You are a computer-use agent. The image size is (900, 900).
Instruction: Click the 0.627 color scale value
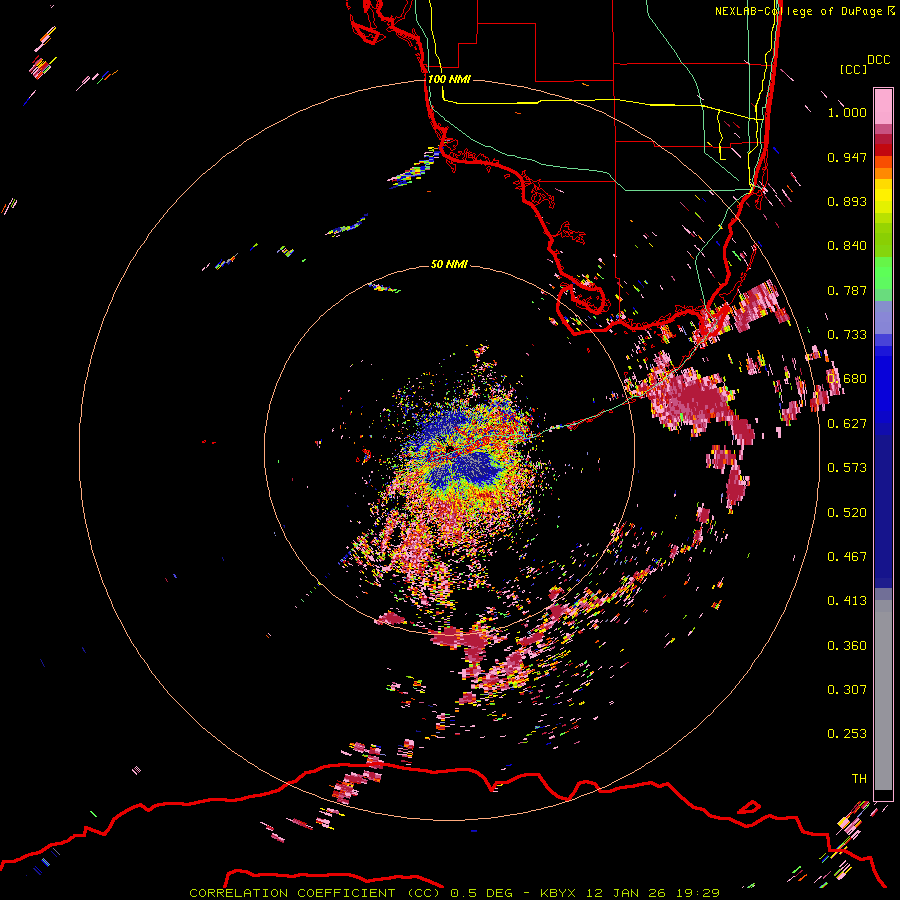pos(847,424)
